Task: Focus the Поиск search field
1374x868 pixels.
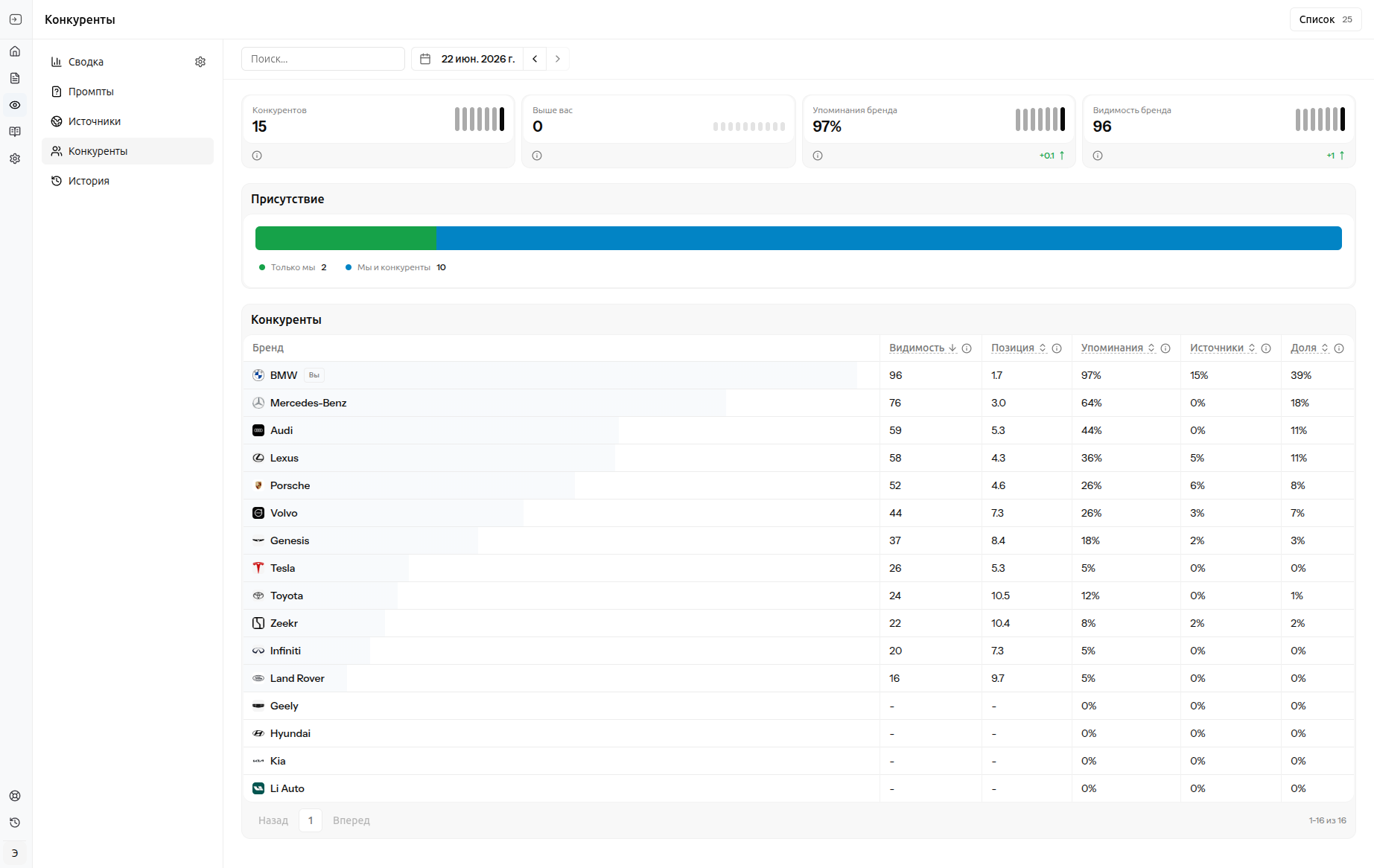Action: pos(323,59)
